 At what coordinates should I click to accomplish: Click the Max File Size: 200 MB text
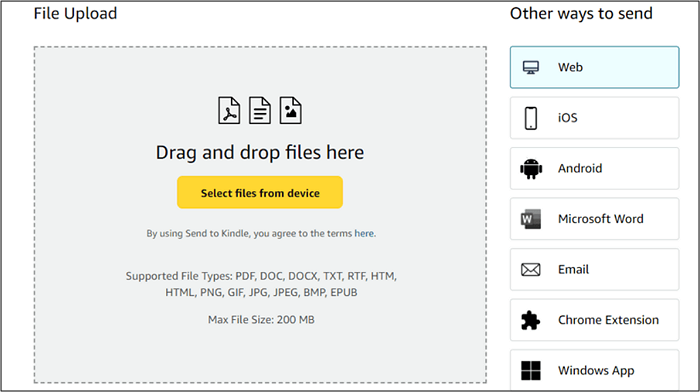[261, 320]
